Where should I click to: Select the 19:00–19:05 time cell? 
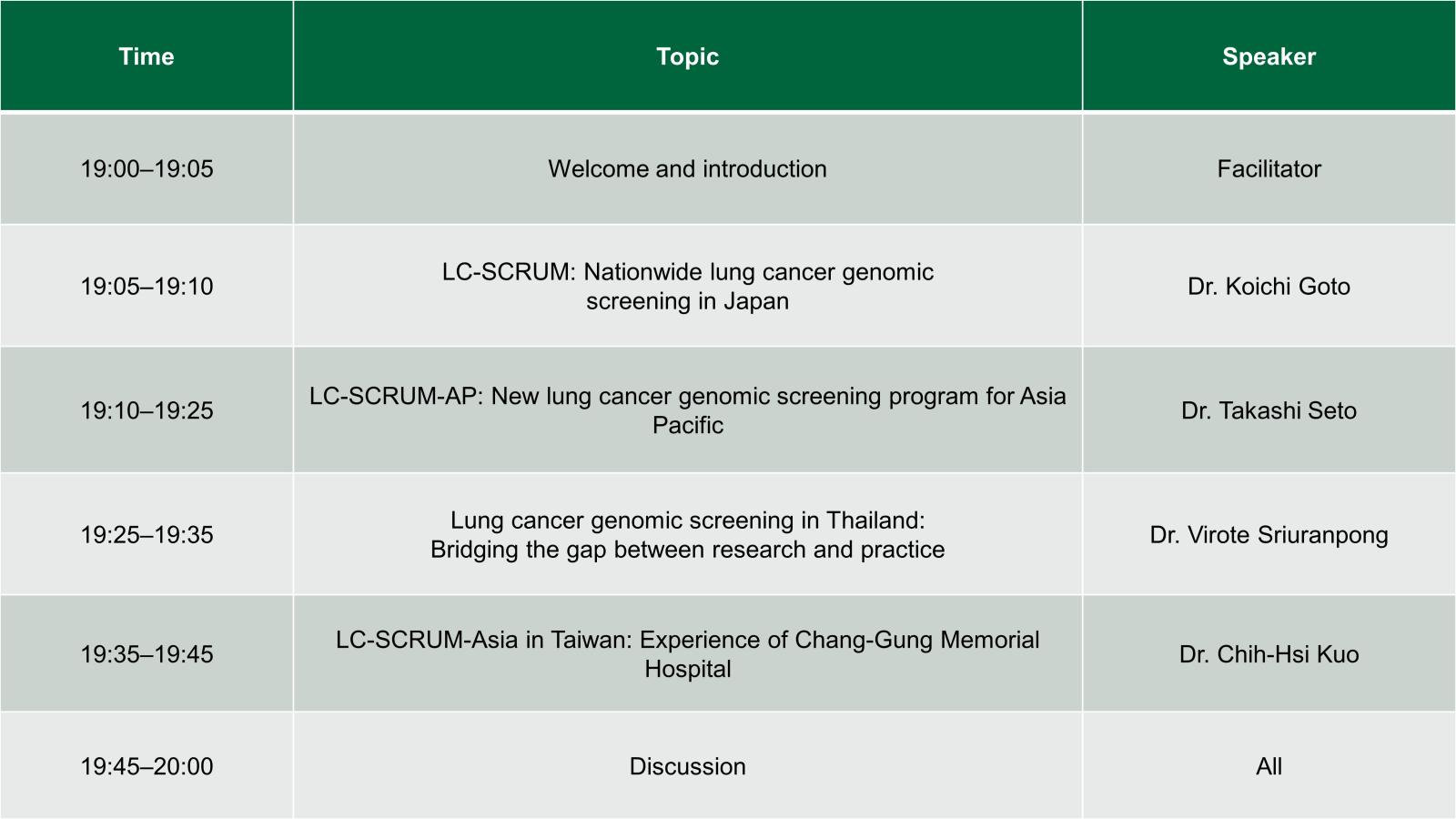tap(147, 168)
